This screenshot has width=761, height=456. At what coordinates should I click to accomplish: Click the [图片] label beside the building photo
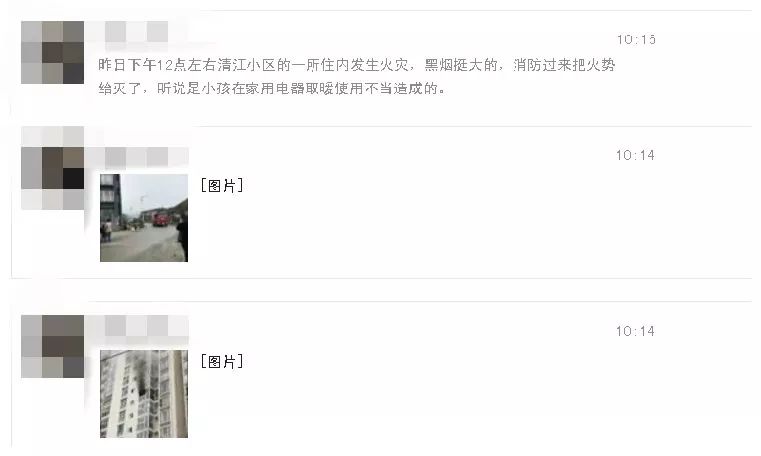[222, 361]
